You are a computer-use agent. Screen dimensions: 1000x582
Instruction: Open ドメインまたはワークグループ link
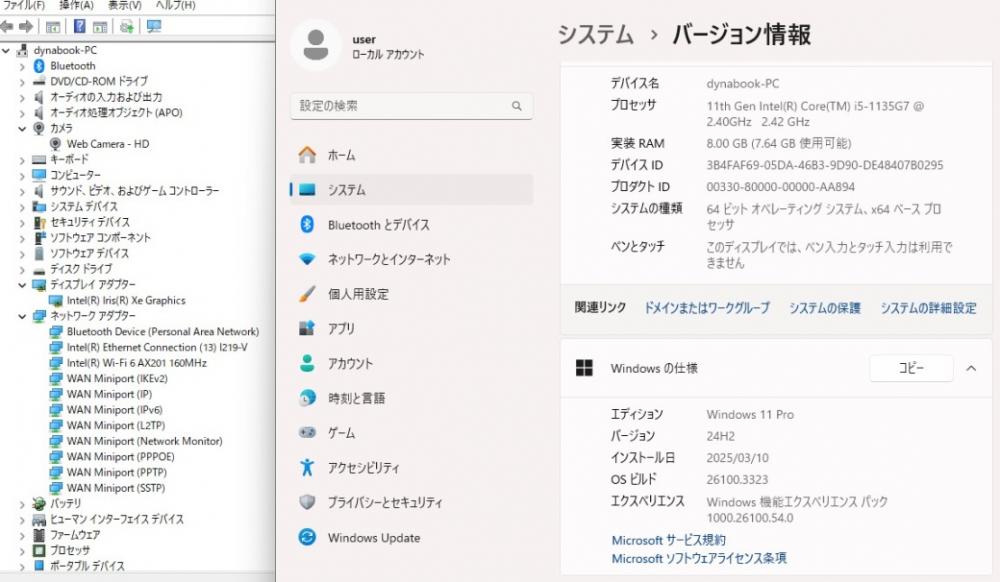(x=707, y=308)
